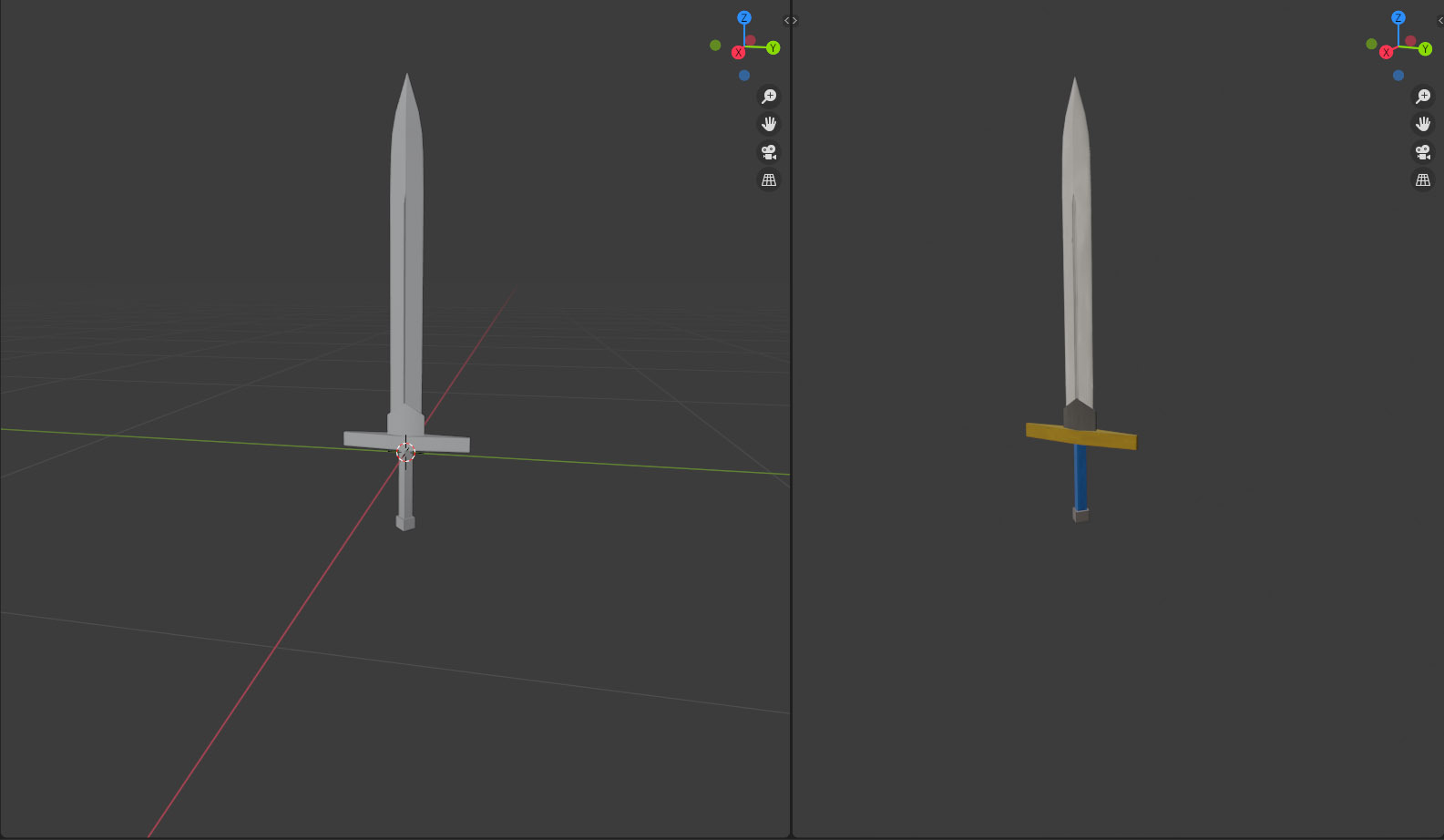Click the pan hand icon in right viewport
Screen dimensions: 1444x840
[x=1422, y=124]
